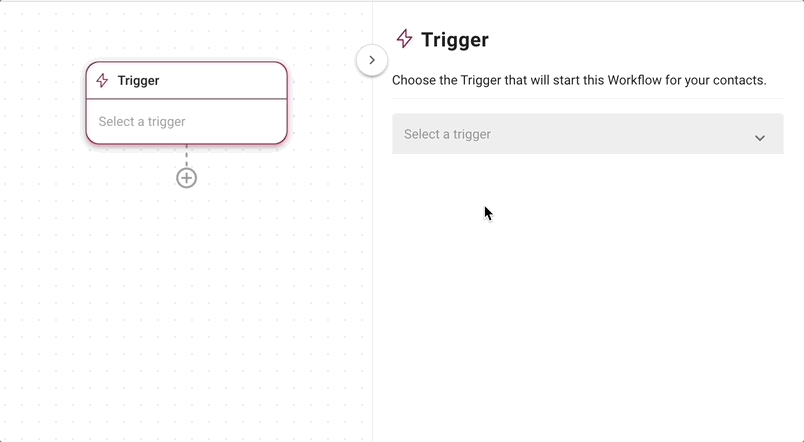Viewport: 804px width, 442px height.
Task: Click the dashed connector below Trigger node
Action: 187,156
